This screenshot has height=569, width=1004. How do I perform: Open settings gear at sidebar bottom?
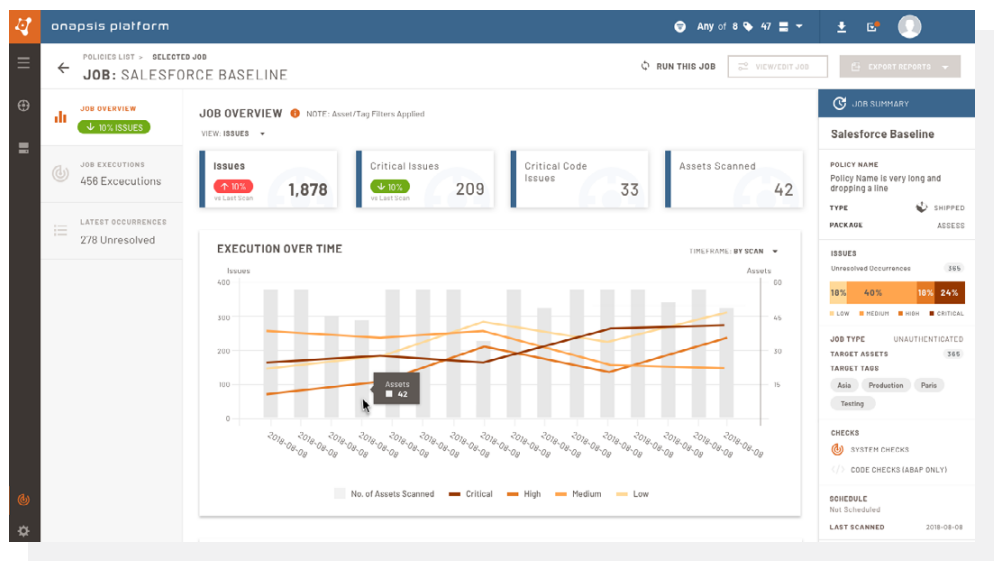(23, 530)
